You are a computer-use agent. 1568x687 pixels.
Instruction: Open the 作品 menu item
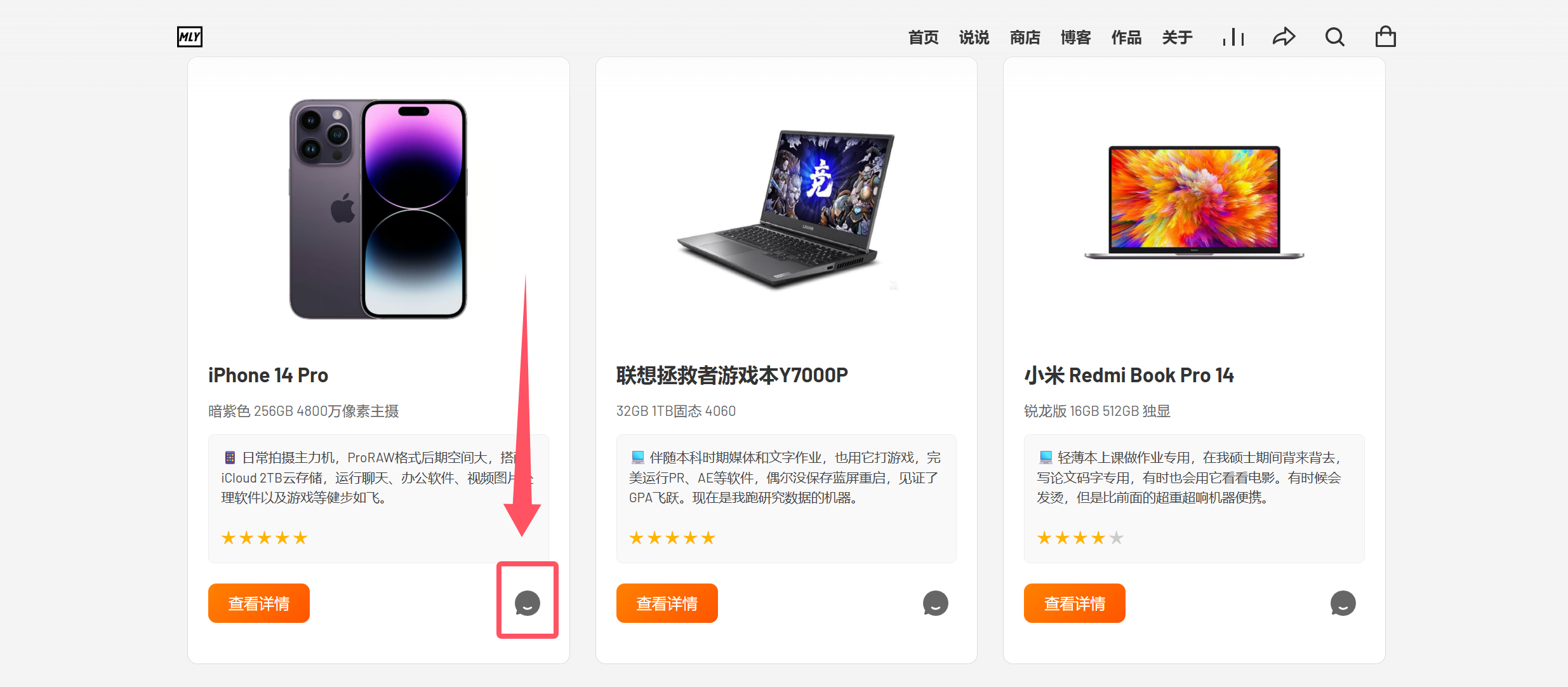coord(1126,37)
